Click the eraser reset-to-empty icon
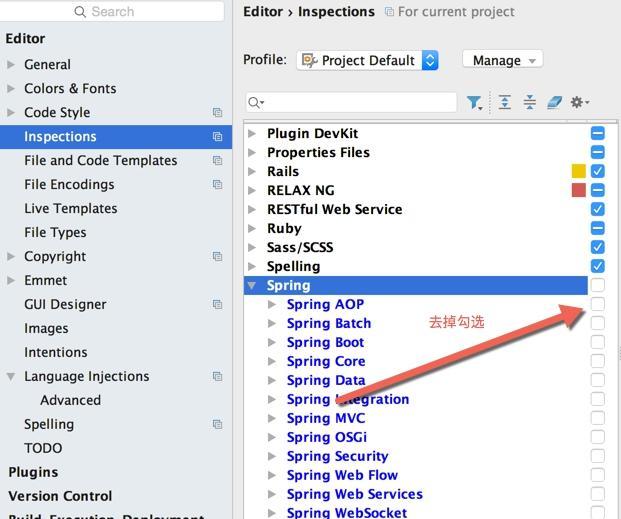This screenshot has height=519, width=621. pos(554,103)
